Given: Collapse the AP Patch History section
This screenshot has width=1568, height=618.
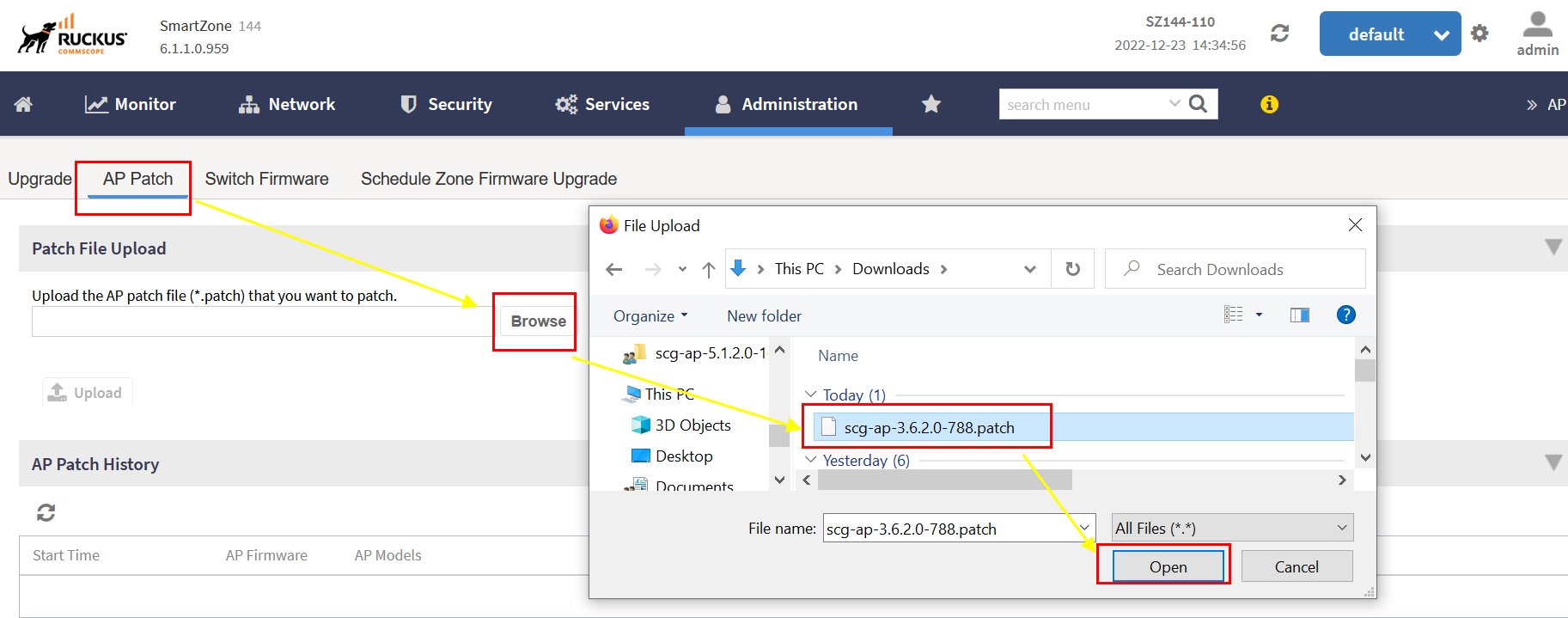Looking at the screenshot, I should [1553, 462].
